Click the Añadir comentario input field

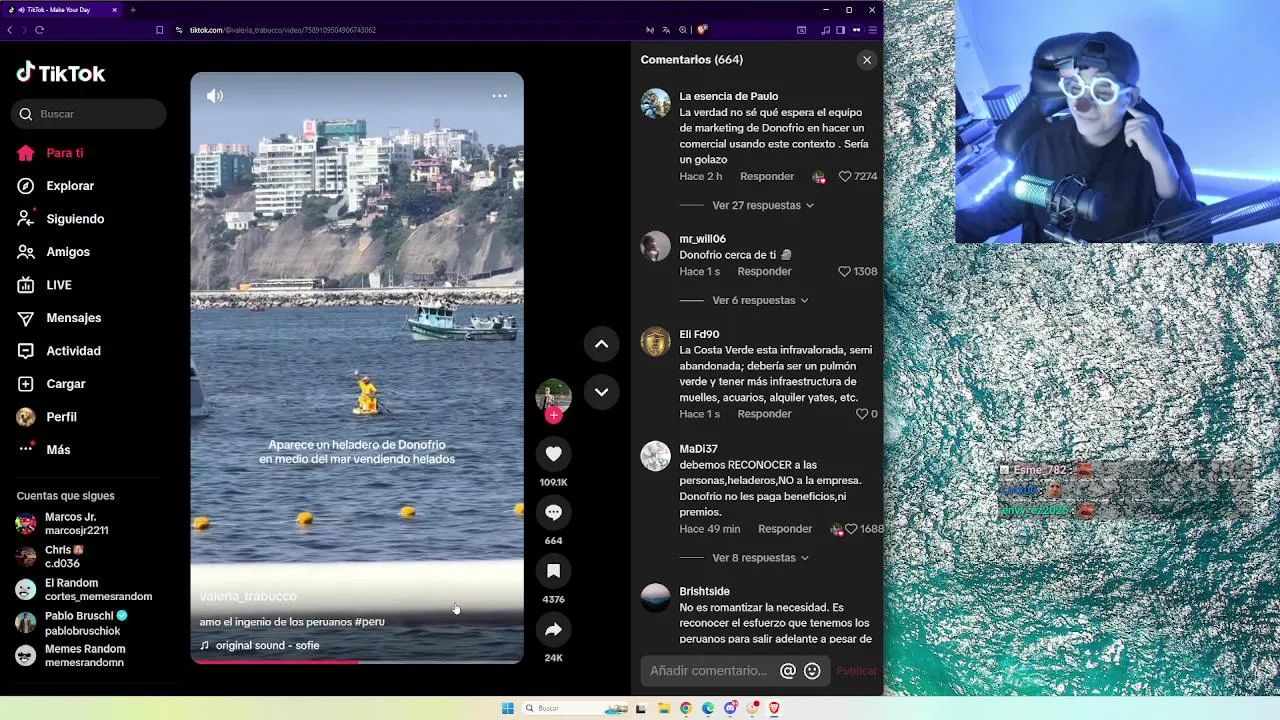(x=708, y=671)
